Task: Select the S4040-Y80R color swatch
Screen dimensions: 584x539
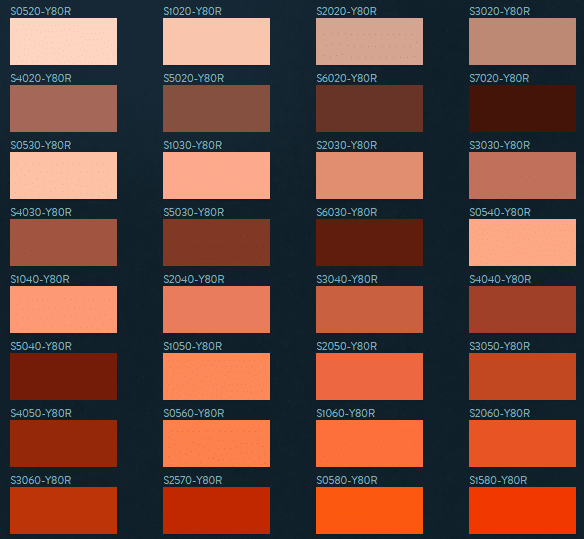Action: (x=523, y=310)
